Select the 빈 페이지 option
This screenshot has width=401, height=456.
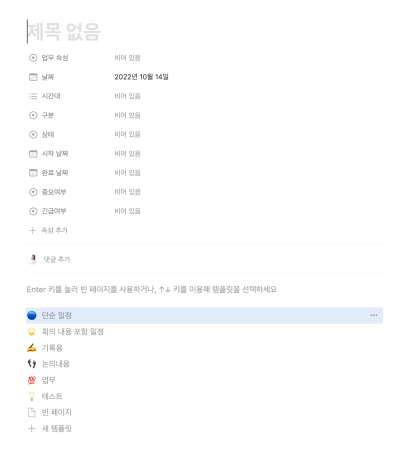(204, 412)
